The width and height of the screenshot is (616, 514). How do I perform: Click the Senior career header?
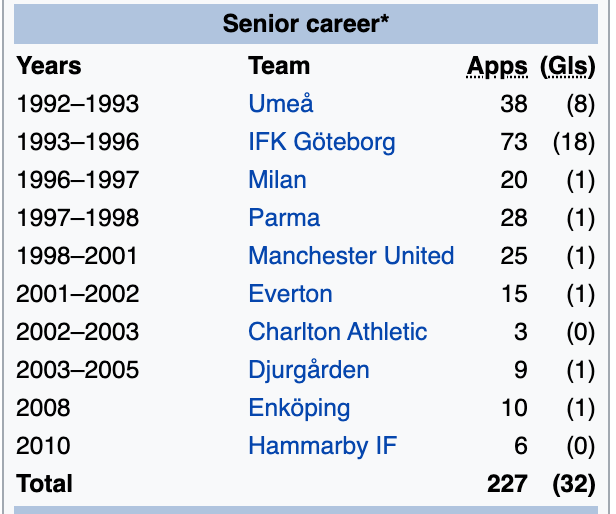click(x=306, y=24)
